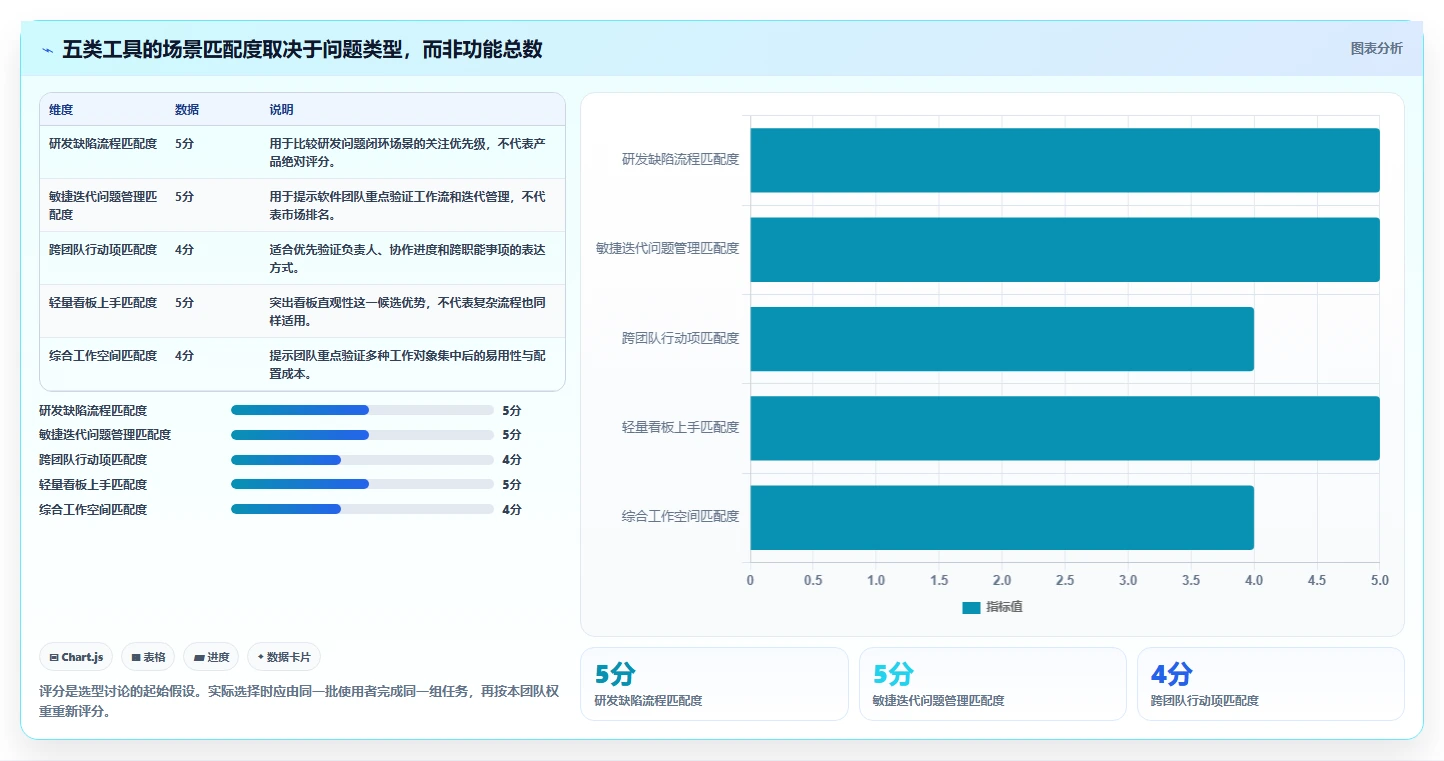Click footnote beginning 评分是选型讨论的起始假设
This screenshot has height=761, width=1444.
(299, 702)
